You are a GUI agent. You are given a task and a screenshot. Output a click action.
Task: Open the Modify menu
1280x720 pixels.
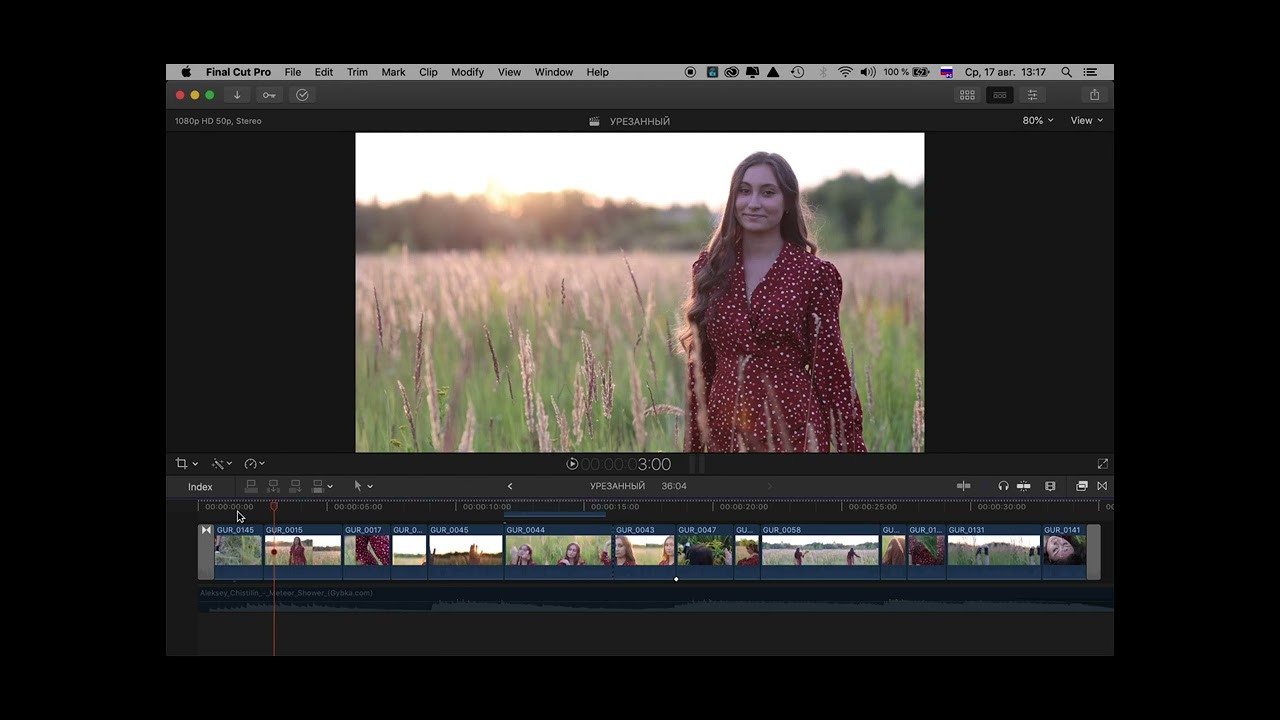click(x=467, y=72)
